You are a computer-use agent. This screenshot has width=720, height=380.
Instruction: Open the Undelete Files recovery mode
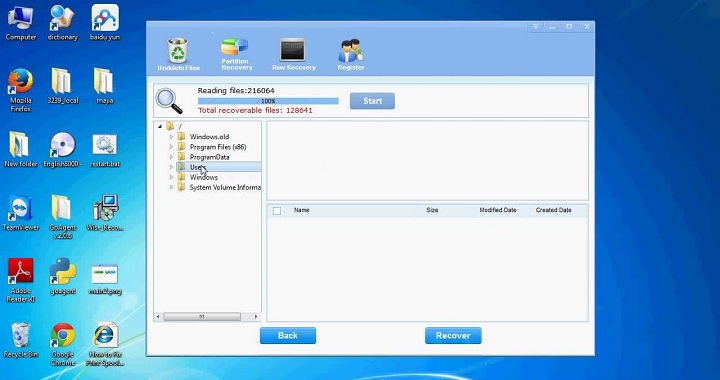(178, 54)
